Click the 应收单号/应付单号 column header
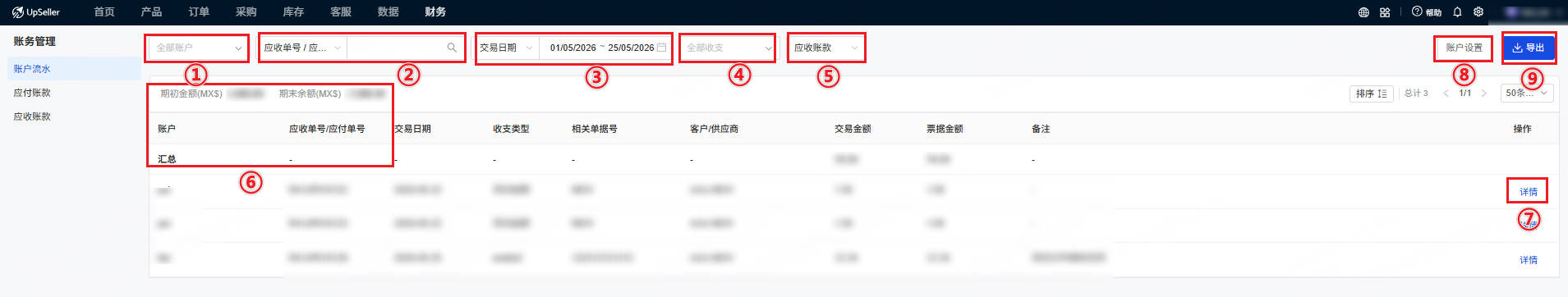The width and height of the screenshot is (1568, 297). click(x=327, y=129)
